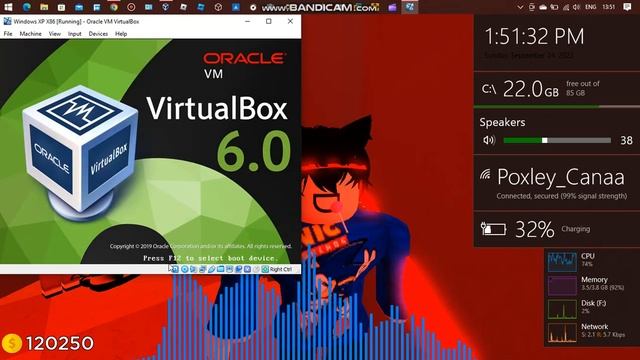Viewport: 640px width, 360px height.
Task: Click the Speakers volume slider handle
Action: [544, 140]
